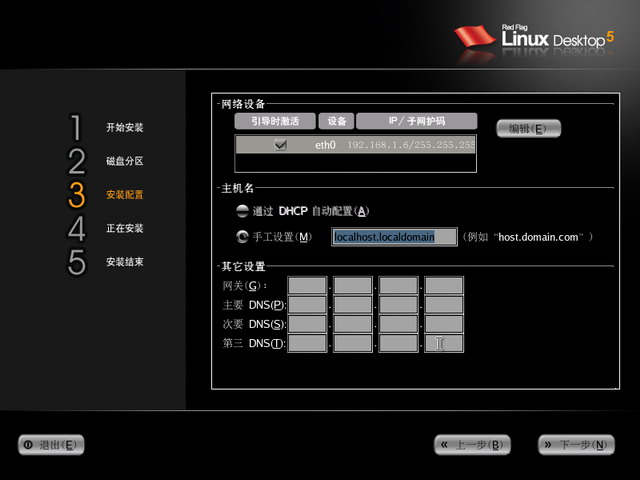Image resolution: width=640 pixels, height=480 pixels.
Task: Click the IP/子网掩码 column header
Action: (417, 121)
